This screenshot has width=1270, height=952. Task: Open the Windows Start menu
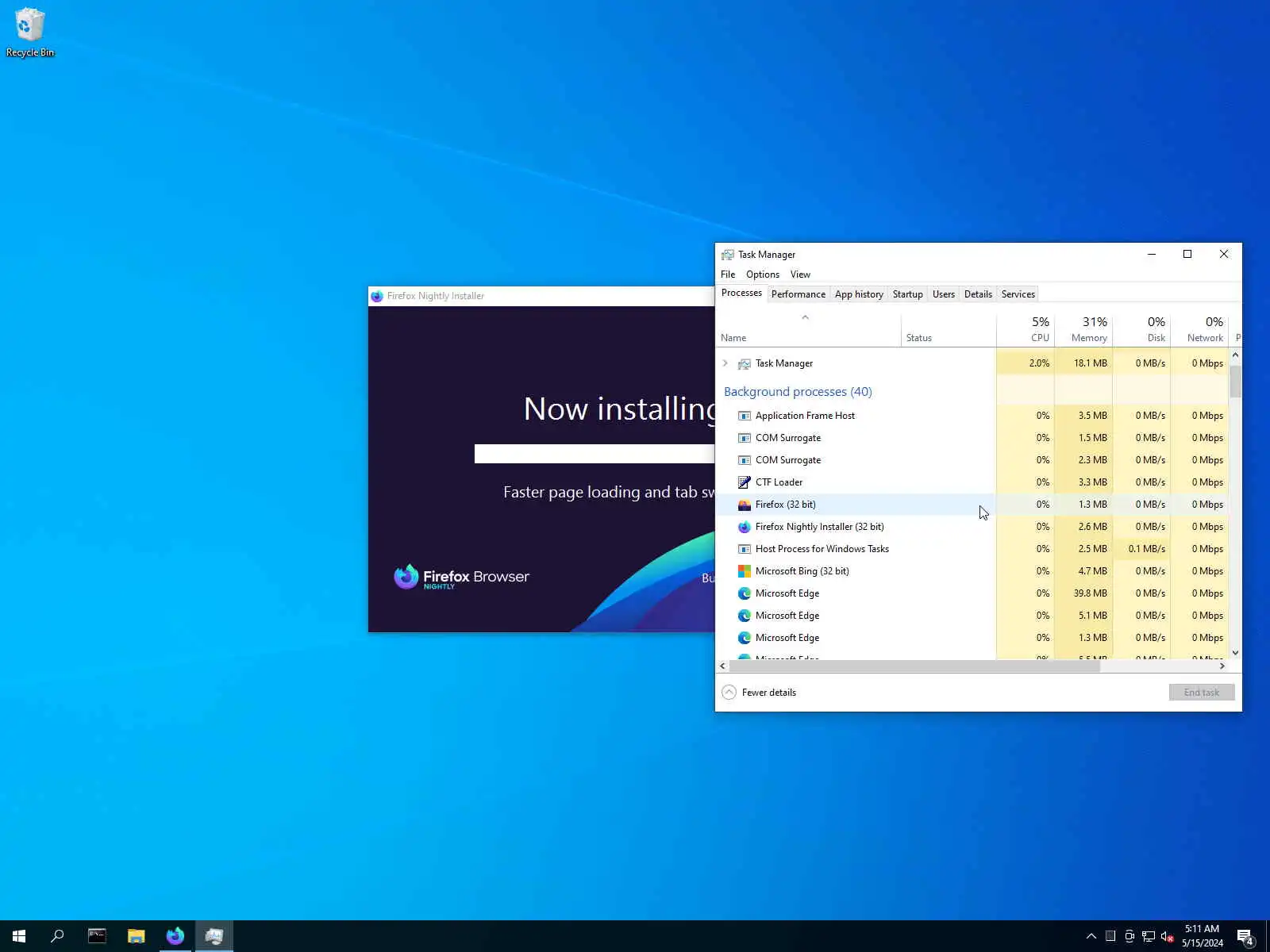(x=19, y=936)
